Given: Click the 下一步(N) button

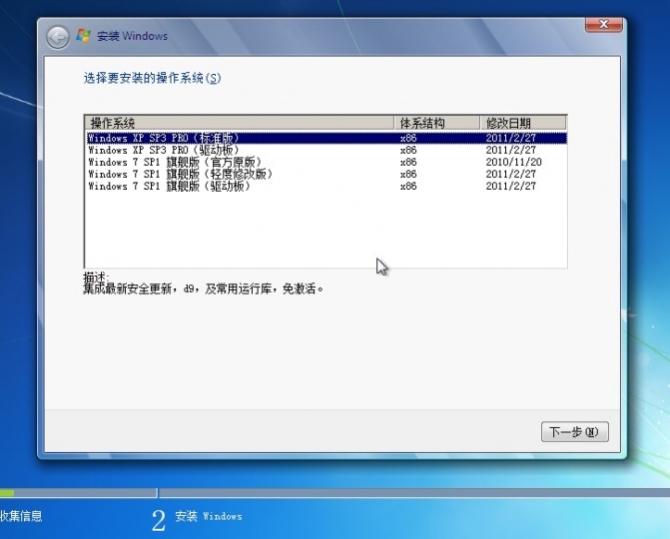Looking at the screenshot, I should [x=575, y=432].
